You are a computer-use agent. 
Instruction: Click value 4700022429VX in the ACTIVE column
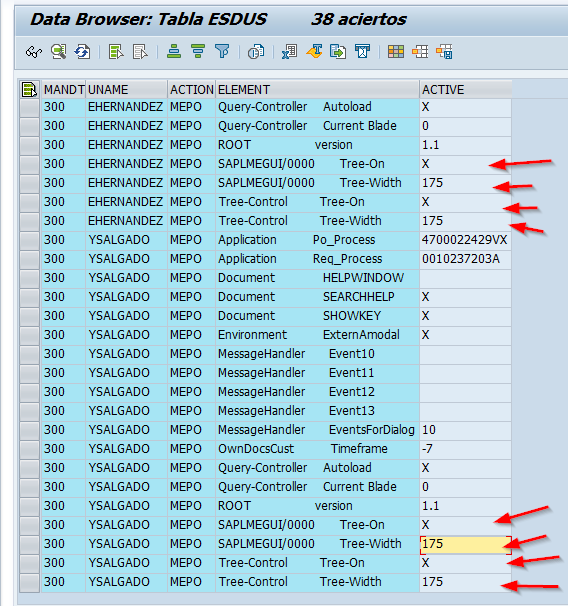tap(464, 240)
